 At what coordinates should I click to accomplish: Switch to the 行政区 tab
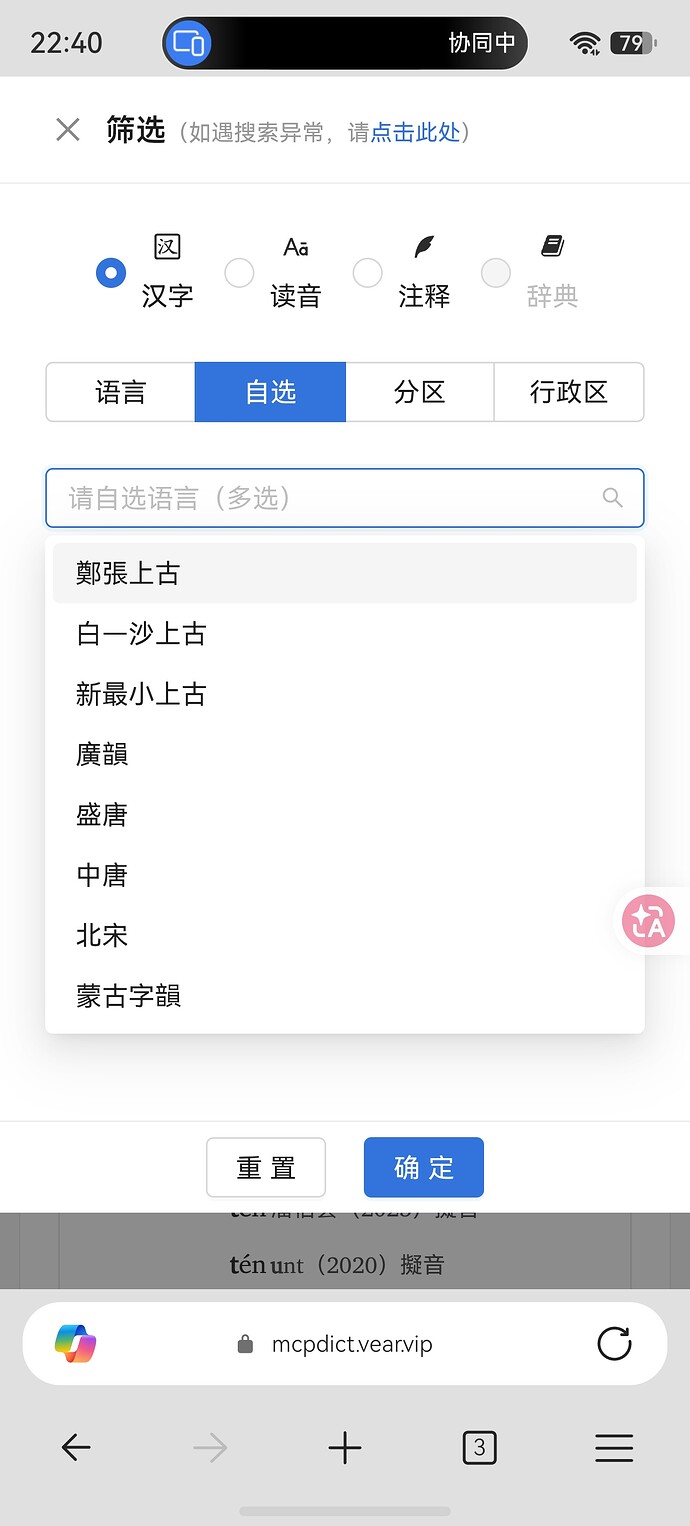click(569, 392)
